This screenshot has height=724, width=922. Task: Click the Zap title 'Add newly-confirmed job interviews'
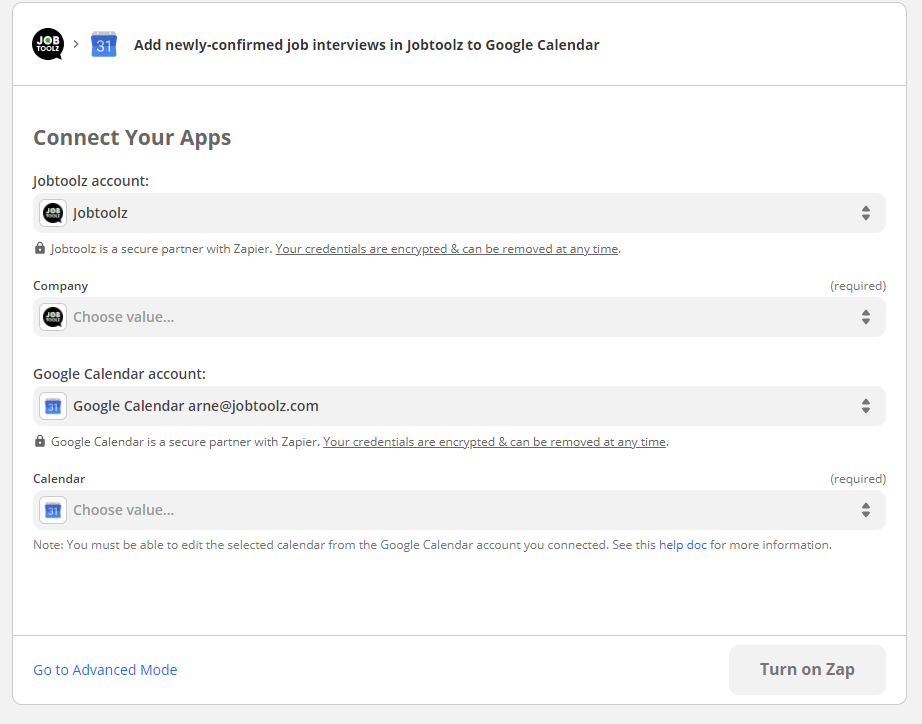pos(366,45)
